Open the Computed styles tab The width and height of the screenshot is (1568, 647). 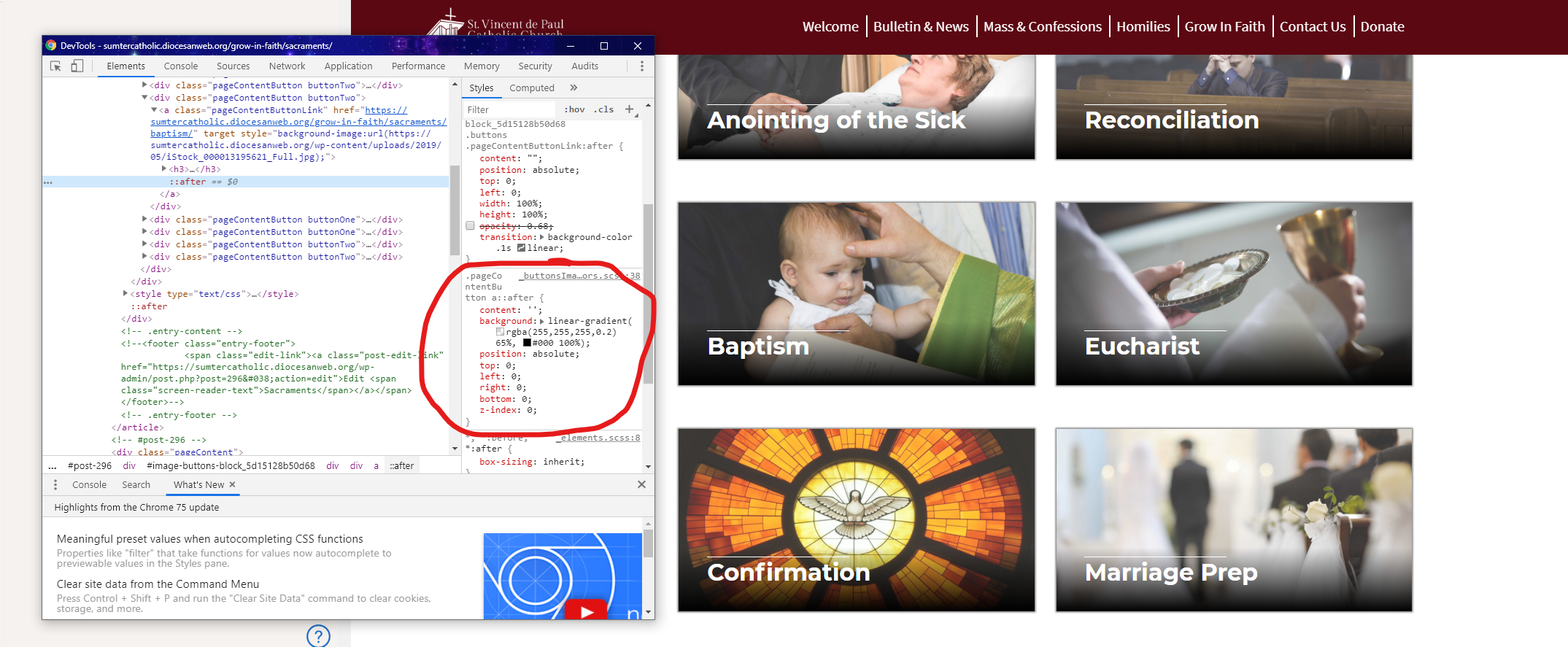[x=531, y=88]
